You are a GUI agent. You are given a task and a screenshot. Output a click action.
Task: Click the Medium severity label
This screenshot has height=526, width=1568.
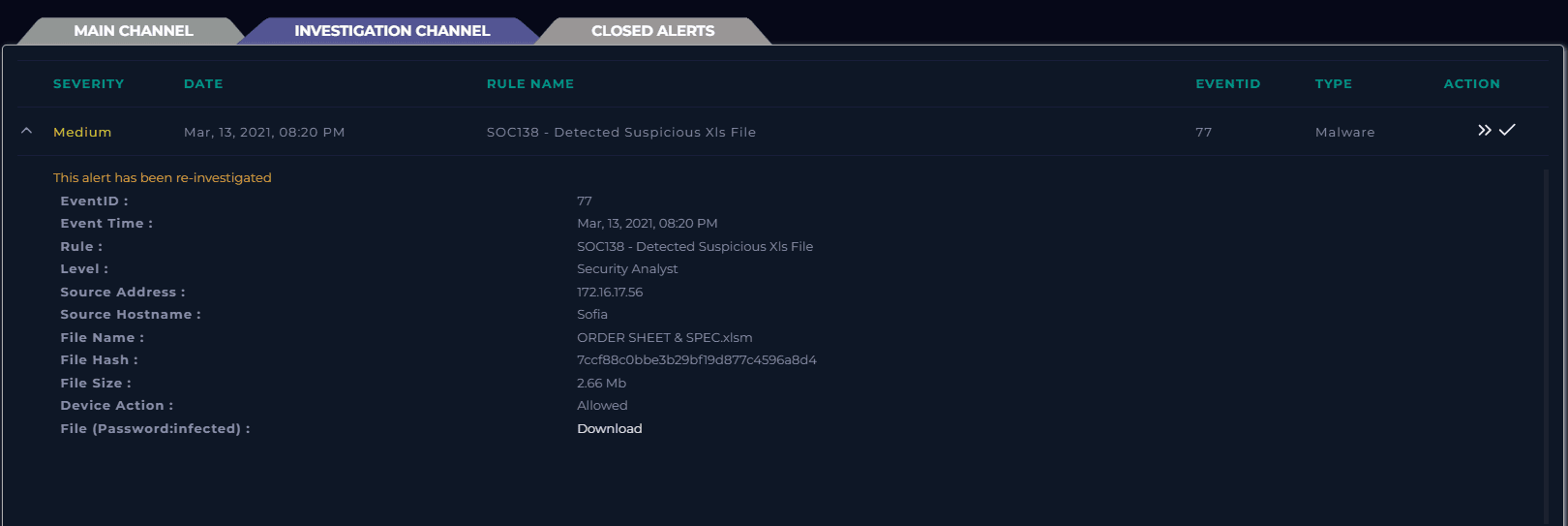[82, 133]
